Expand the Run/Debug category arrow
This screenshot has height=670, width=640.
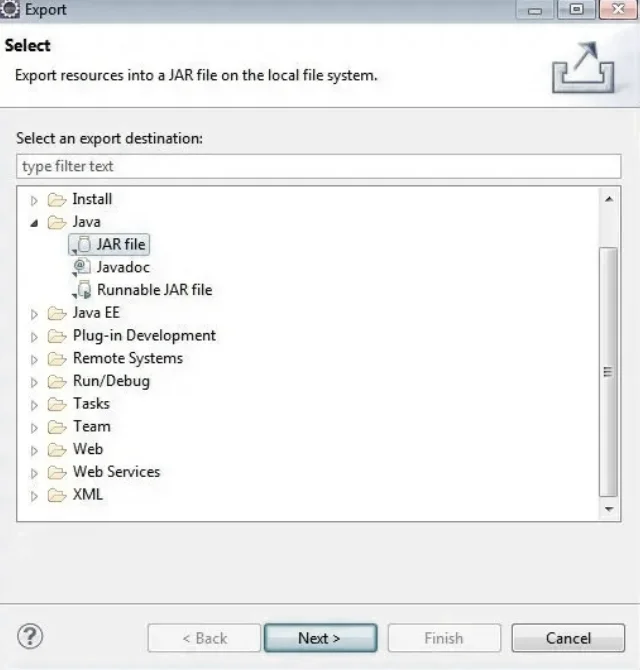click(34, 382)
